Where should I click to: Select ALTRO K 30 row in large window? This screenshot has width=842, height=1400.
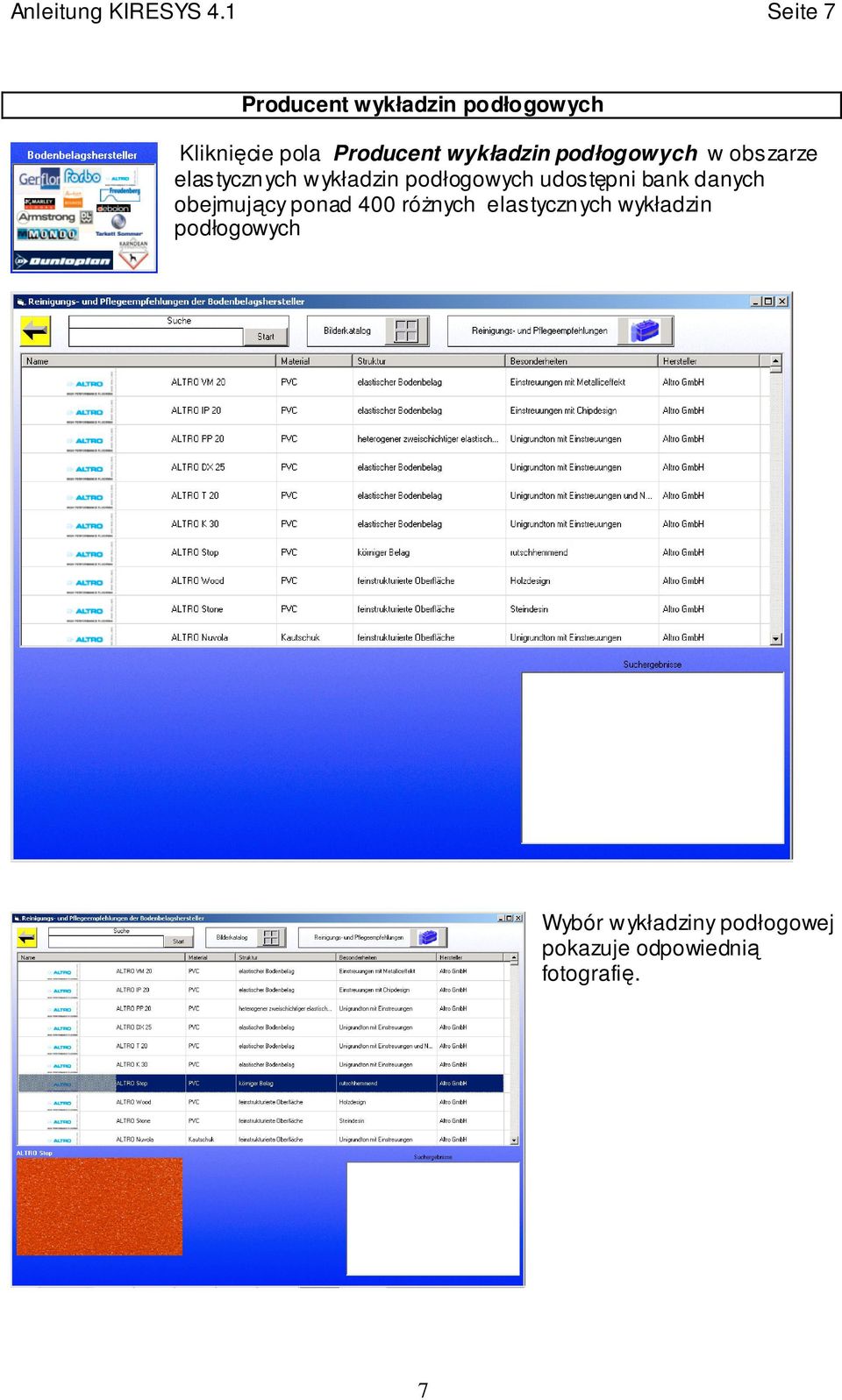pyautogui.click(x=395, y=524)
